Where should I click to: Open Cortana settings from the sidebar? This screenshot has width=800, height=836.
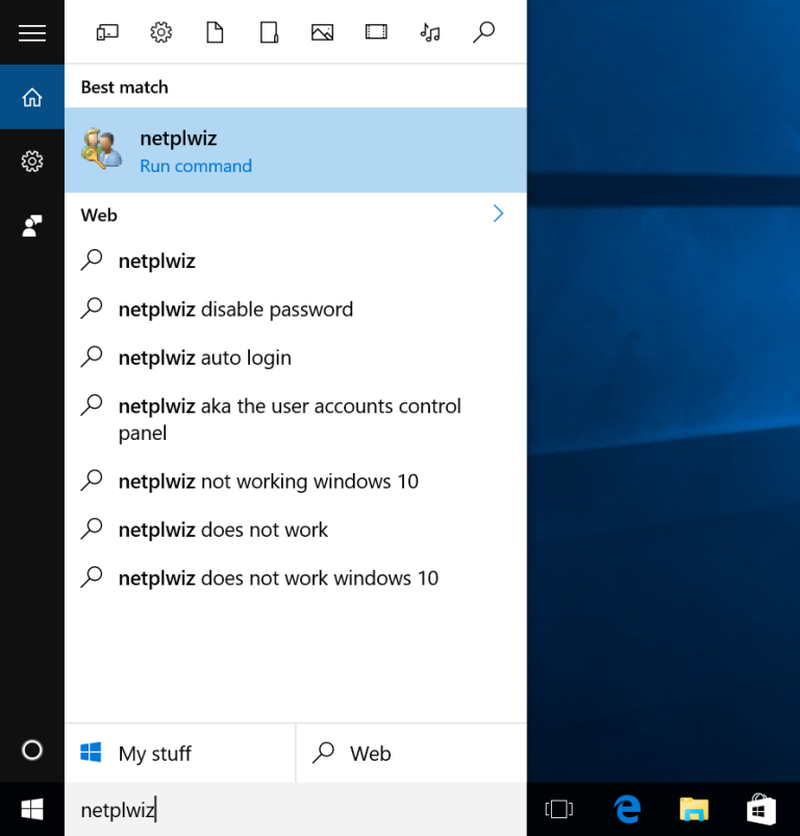tap(31, 161)
